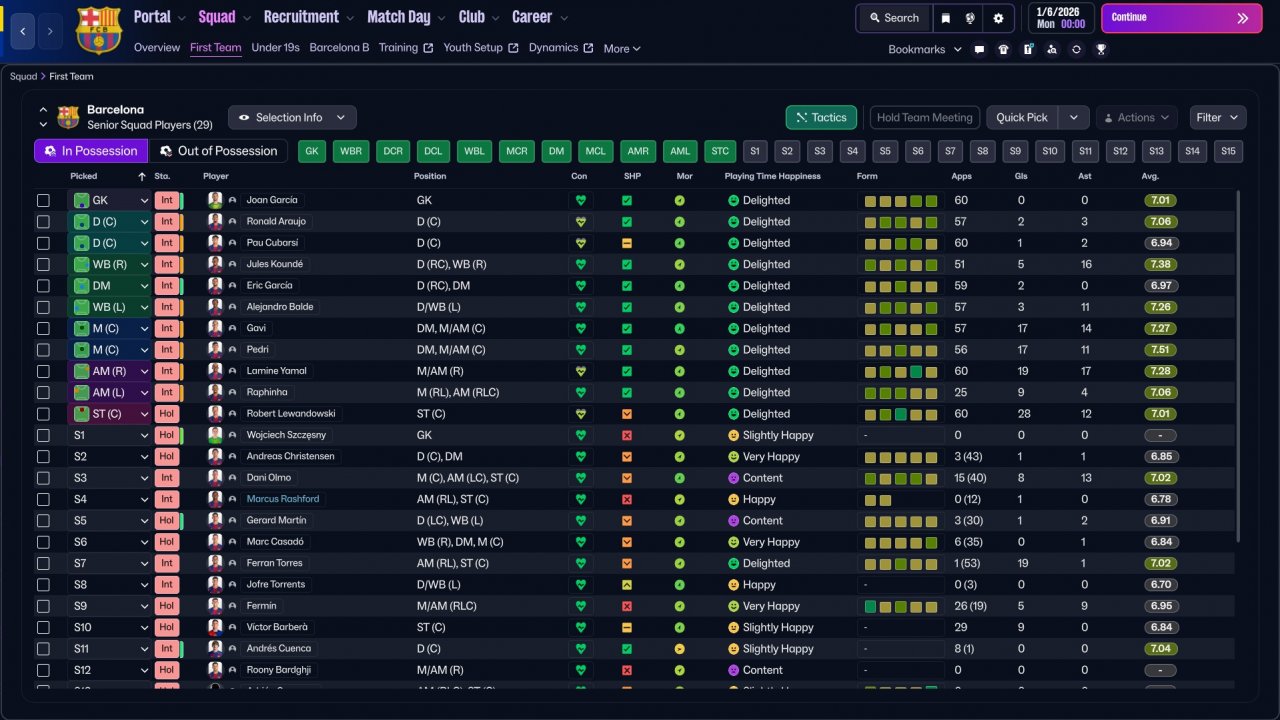Image resolution: width=1280 pixels, height=720 pixels.
Task: Open the Quick Pick arrow dropdown
Action: (x=1073, y=117)
